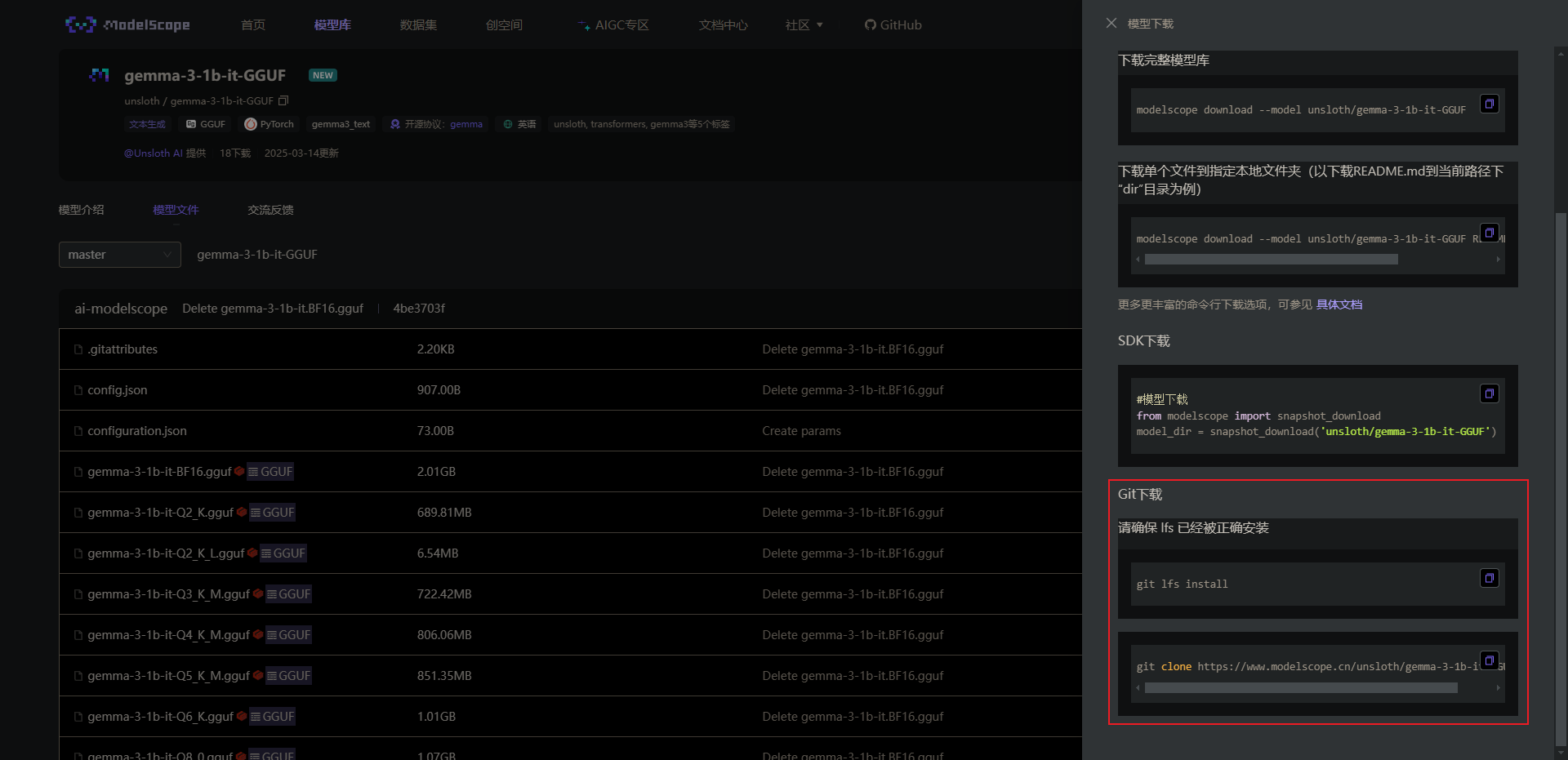The image size is (1568, 760).
Task: Click the 文本生成 tag
Action: point(147,124)
